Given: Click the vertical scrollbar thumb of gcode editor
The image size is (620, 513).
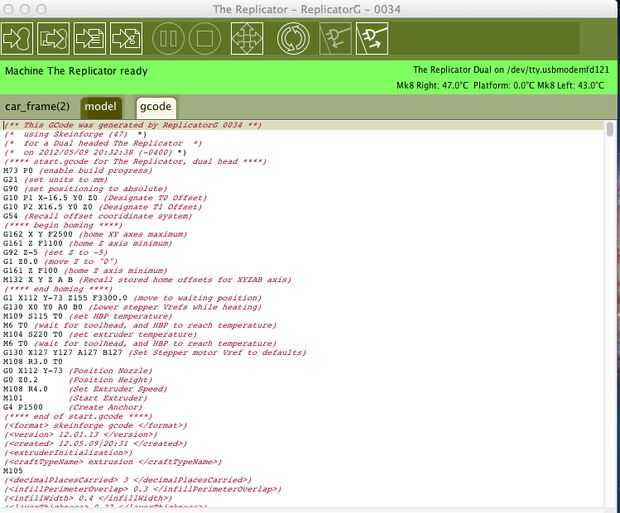Looking at the screenshot, I should [x=610, y=129].
